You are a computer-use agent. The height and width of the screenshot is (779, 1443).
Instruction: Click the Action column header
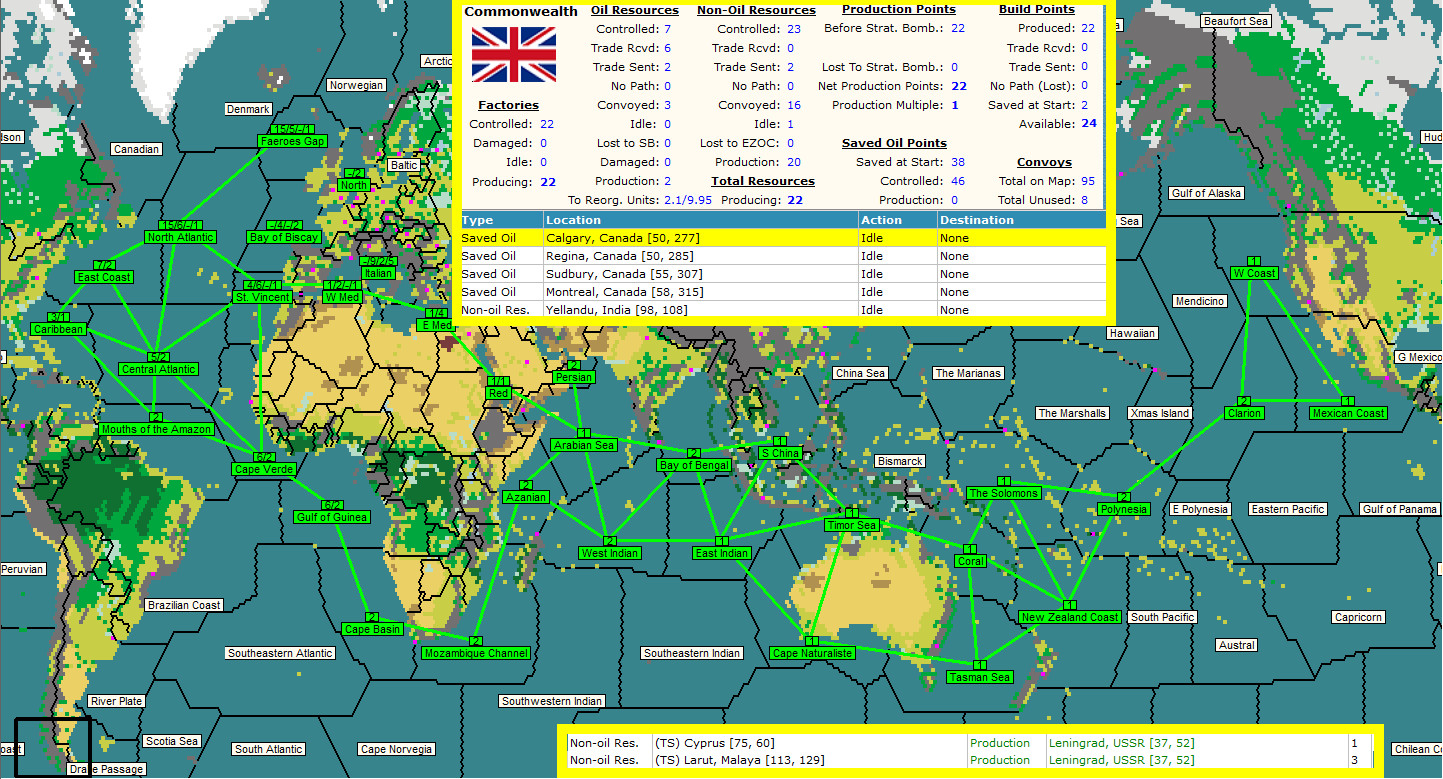896,220
